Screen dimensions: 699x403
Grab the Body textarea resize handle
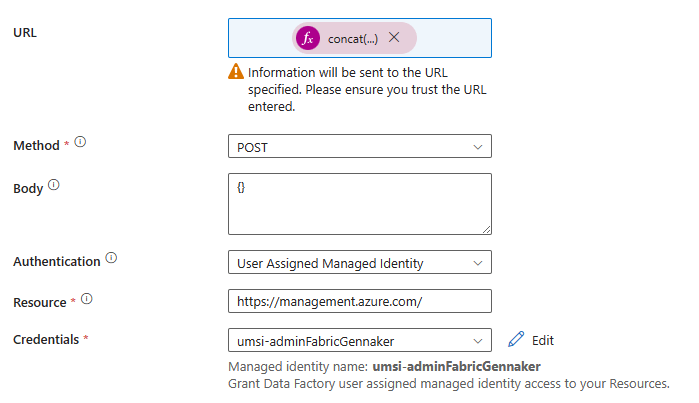pos(486,229)
